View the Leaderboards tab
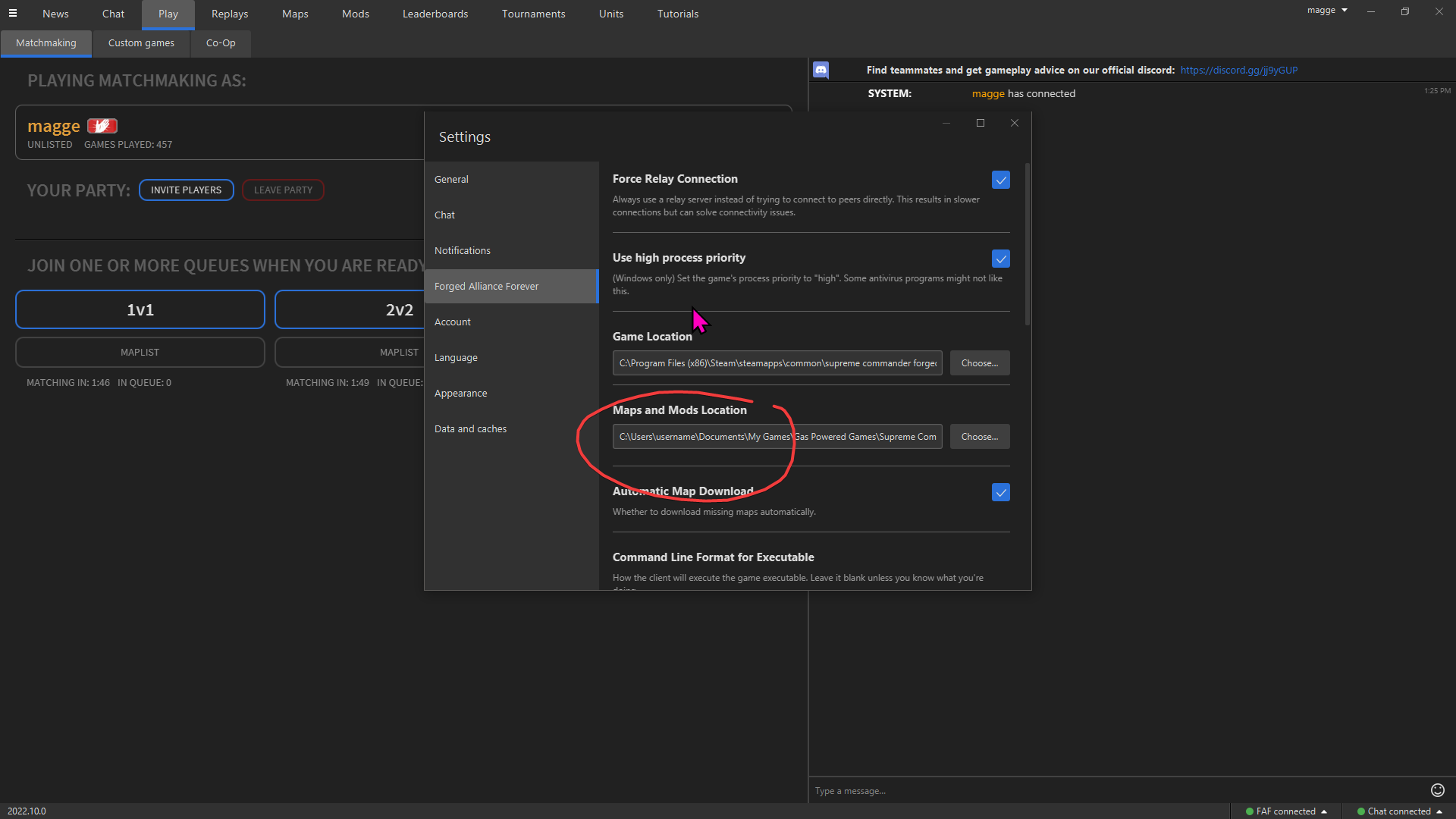This screenshot has height=819, width=1456. 435,14
